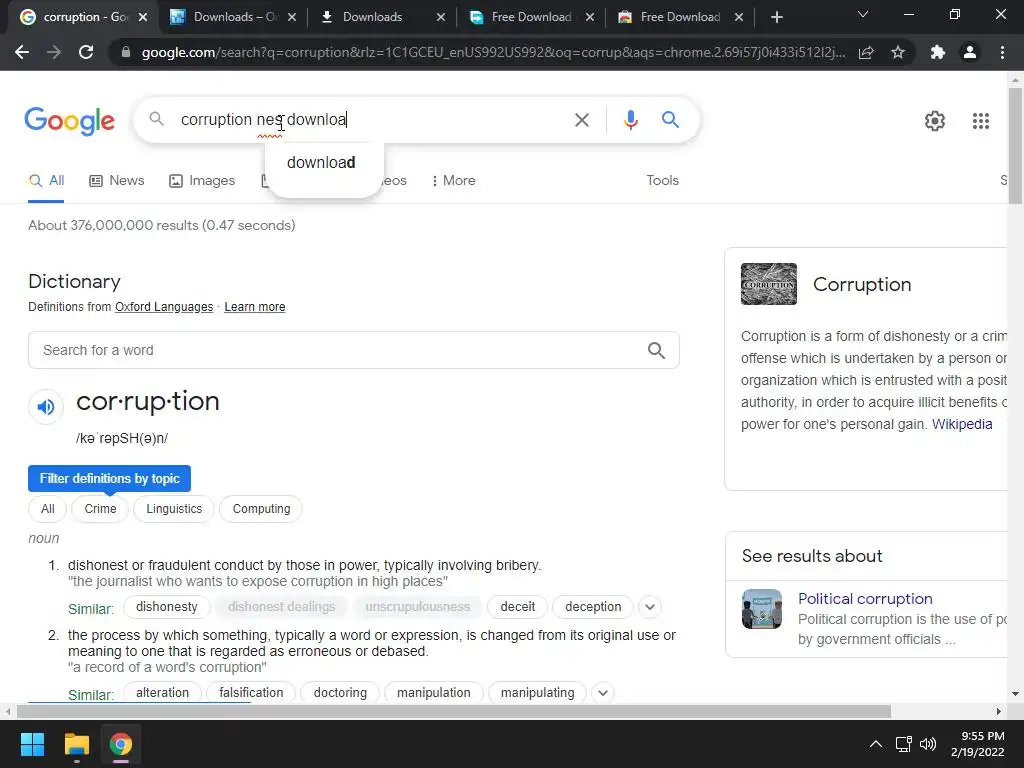The height and width of the screenshot is (768, 1024).
Task: Open Google apps grid icon
Action: click(x=980, y=121)
